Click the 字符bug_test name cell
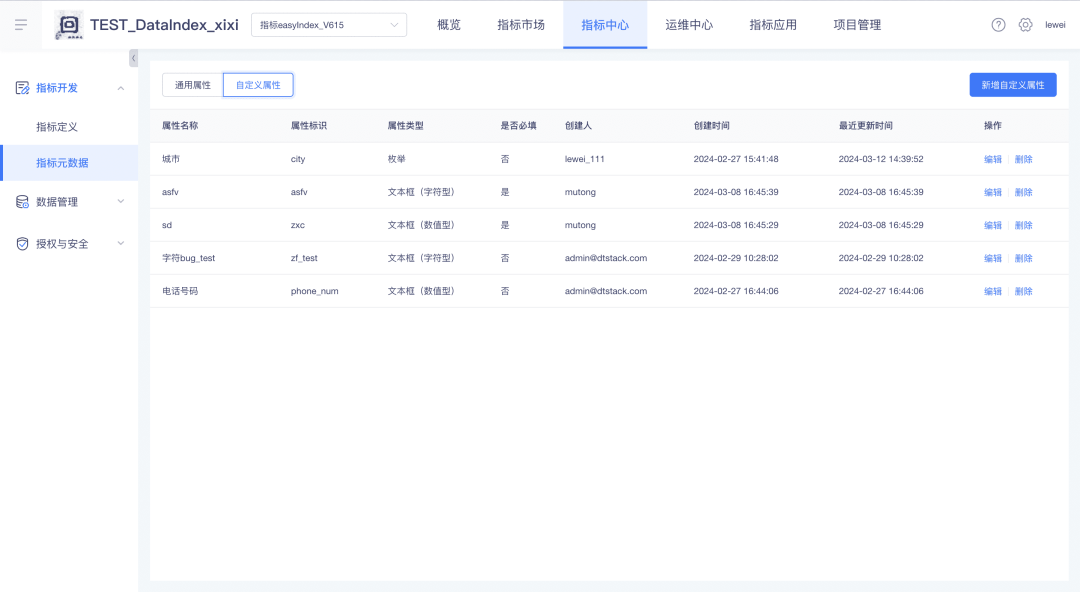 tap(188, 258)
